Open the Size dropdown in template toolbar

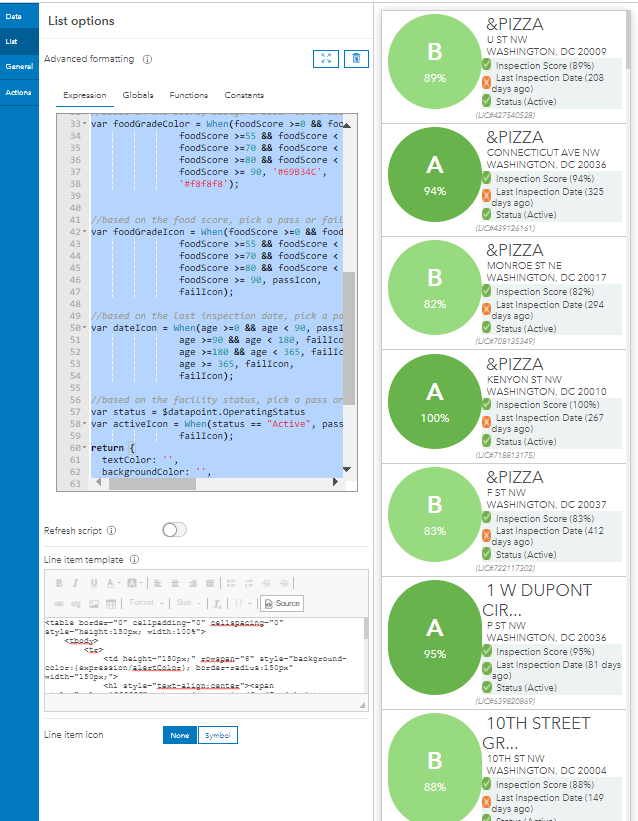click(x=189, y=603)
